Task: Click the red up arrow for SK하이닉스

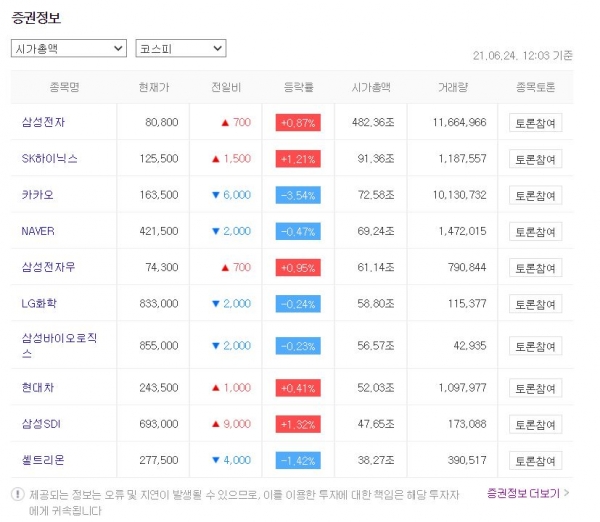Action: point(216,159)
